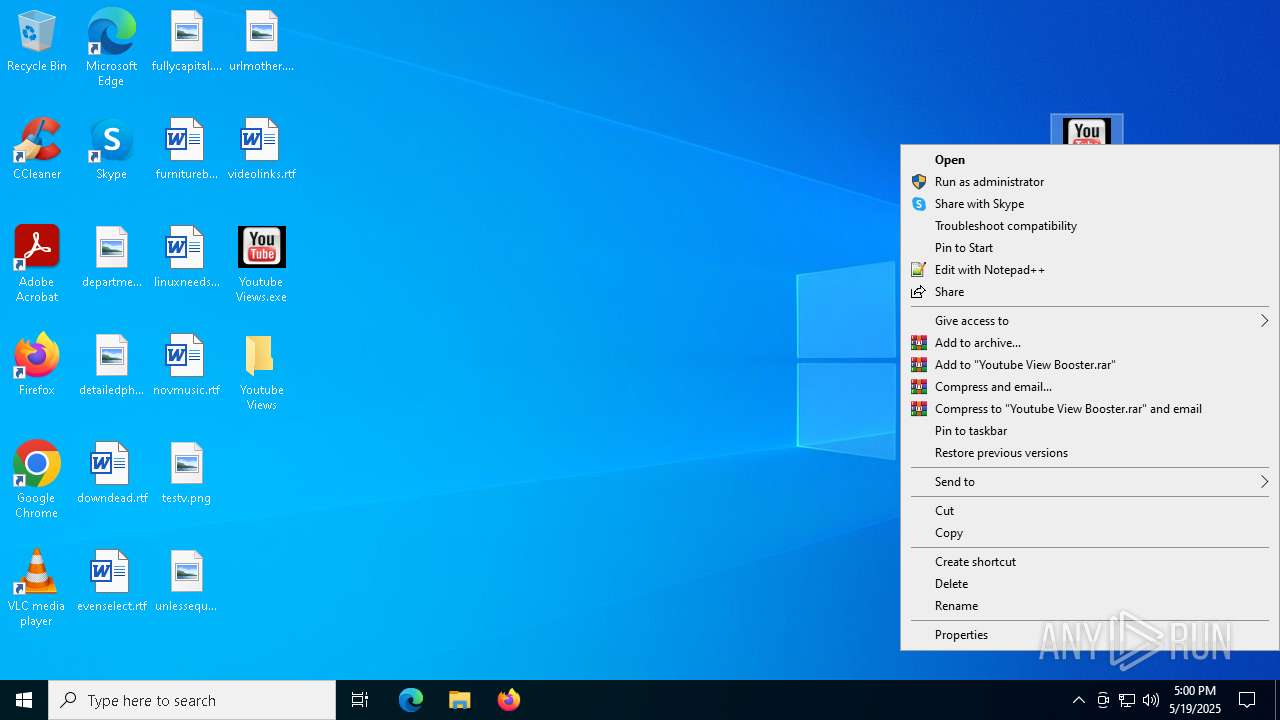Choose Add to "Youtube View Booster.rar"
Image resolution: width=1280 pixels, height=720 pixels.
(x=1090, y=365)
